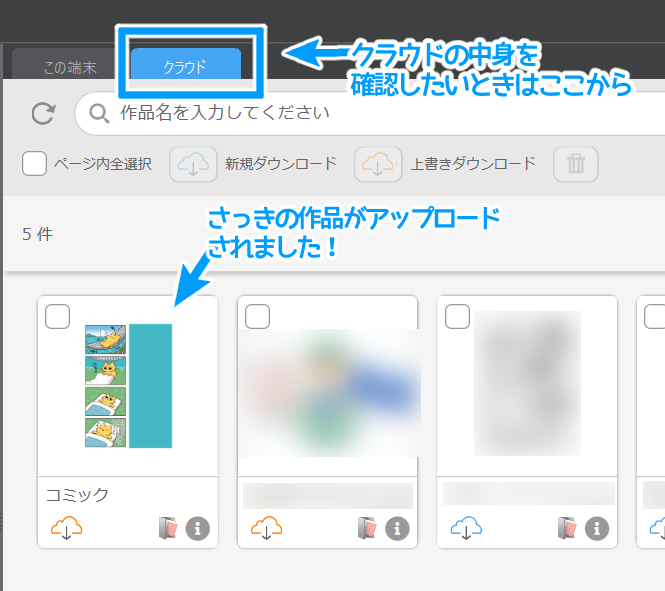
Task: Select the third work card checkbox
Action: [x=457, y=316]
